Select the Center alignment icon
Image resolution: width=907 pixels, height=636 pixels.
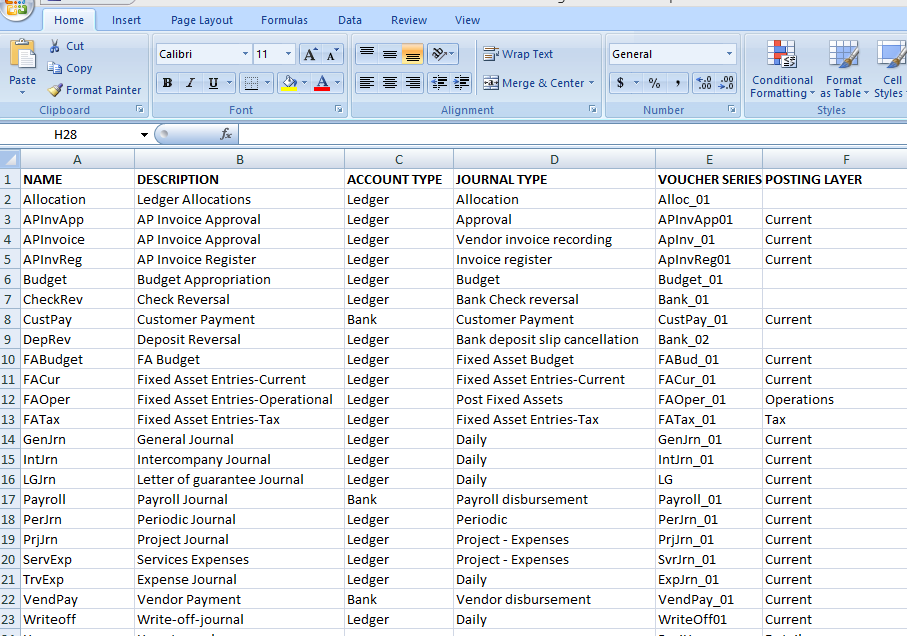tap(389, 83)
